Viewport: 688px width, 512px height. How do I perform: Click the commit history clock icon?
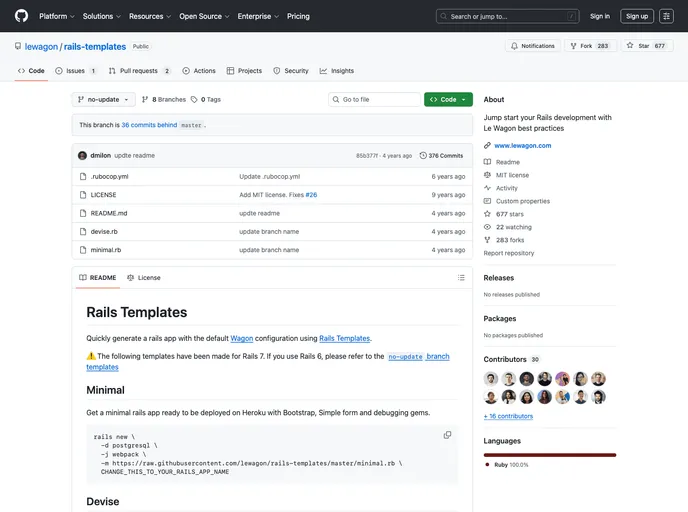pyautogui.click(x=424, y=156)
